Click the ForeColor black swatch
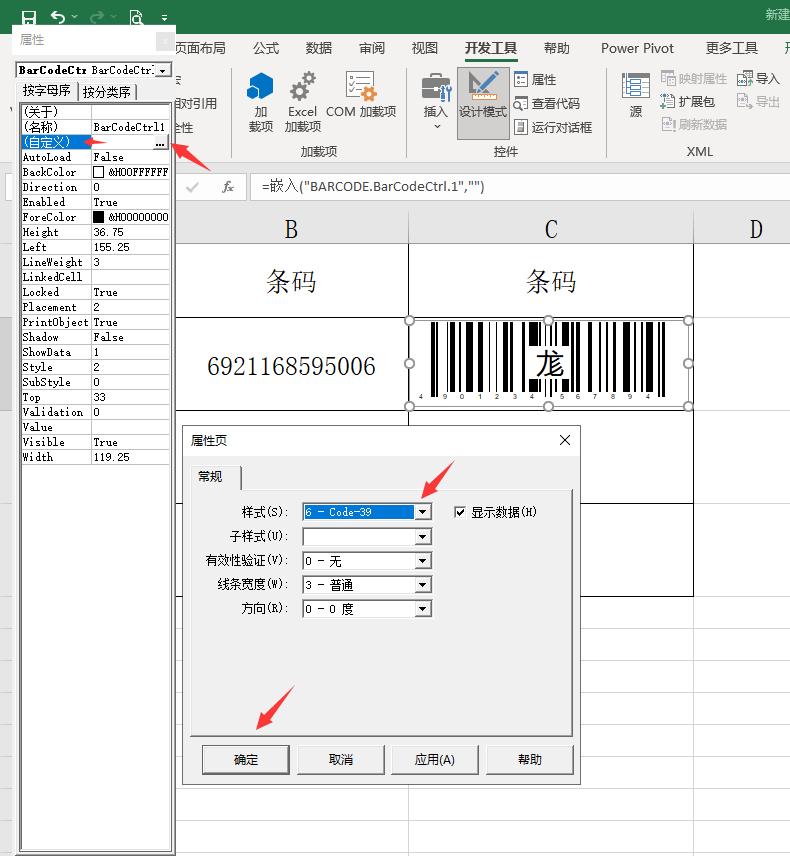Image resolution: width=790 pixels, height=856 pixels. pos(98,217)
